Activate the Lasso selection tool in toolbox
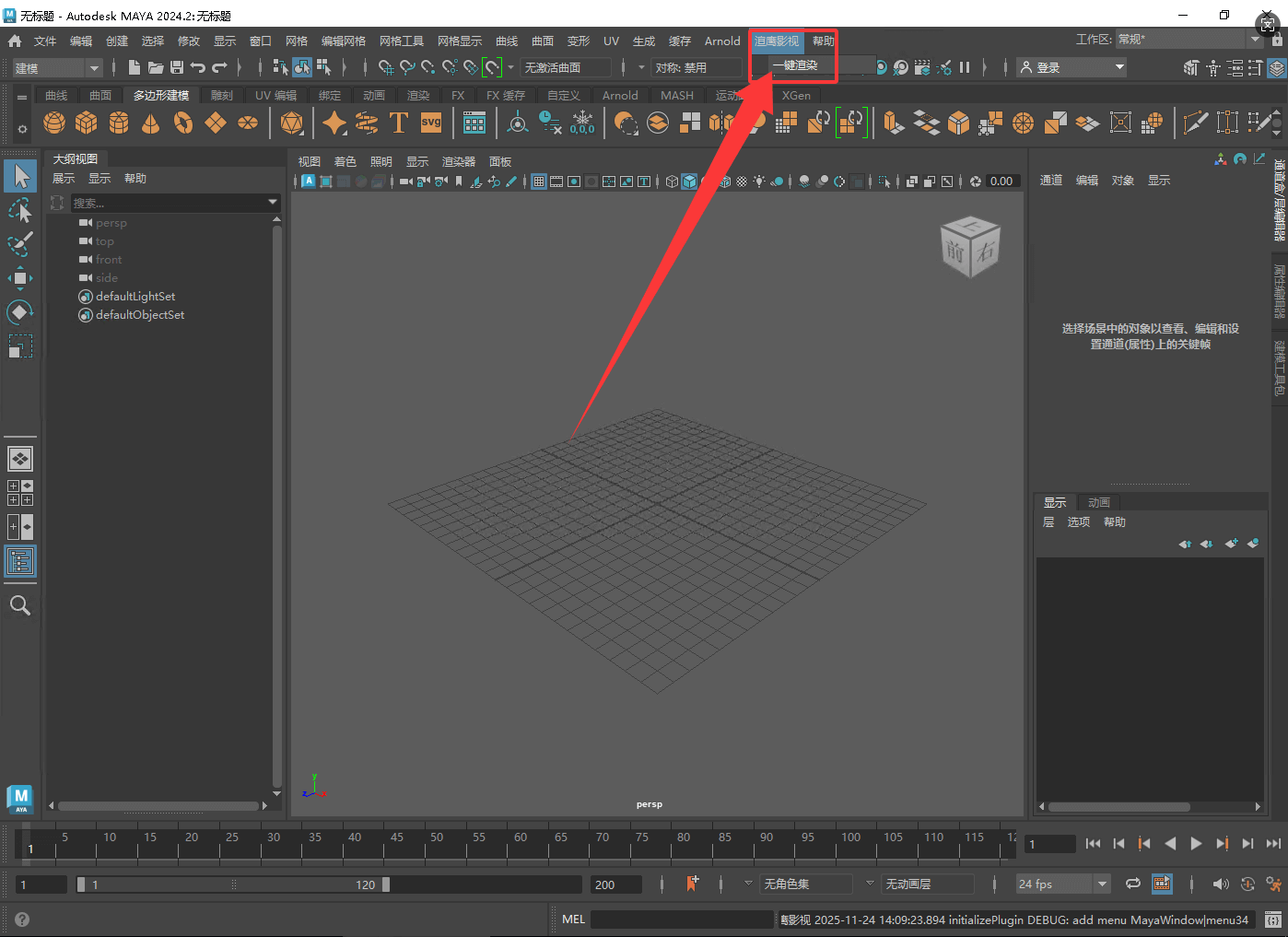Viewport: 1288px width, 937px height. point(20,211)
